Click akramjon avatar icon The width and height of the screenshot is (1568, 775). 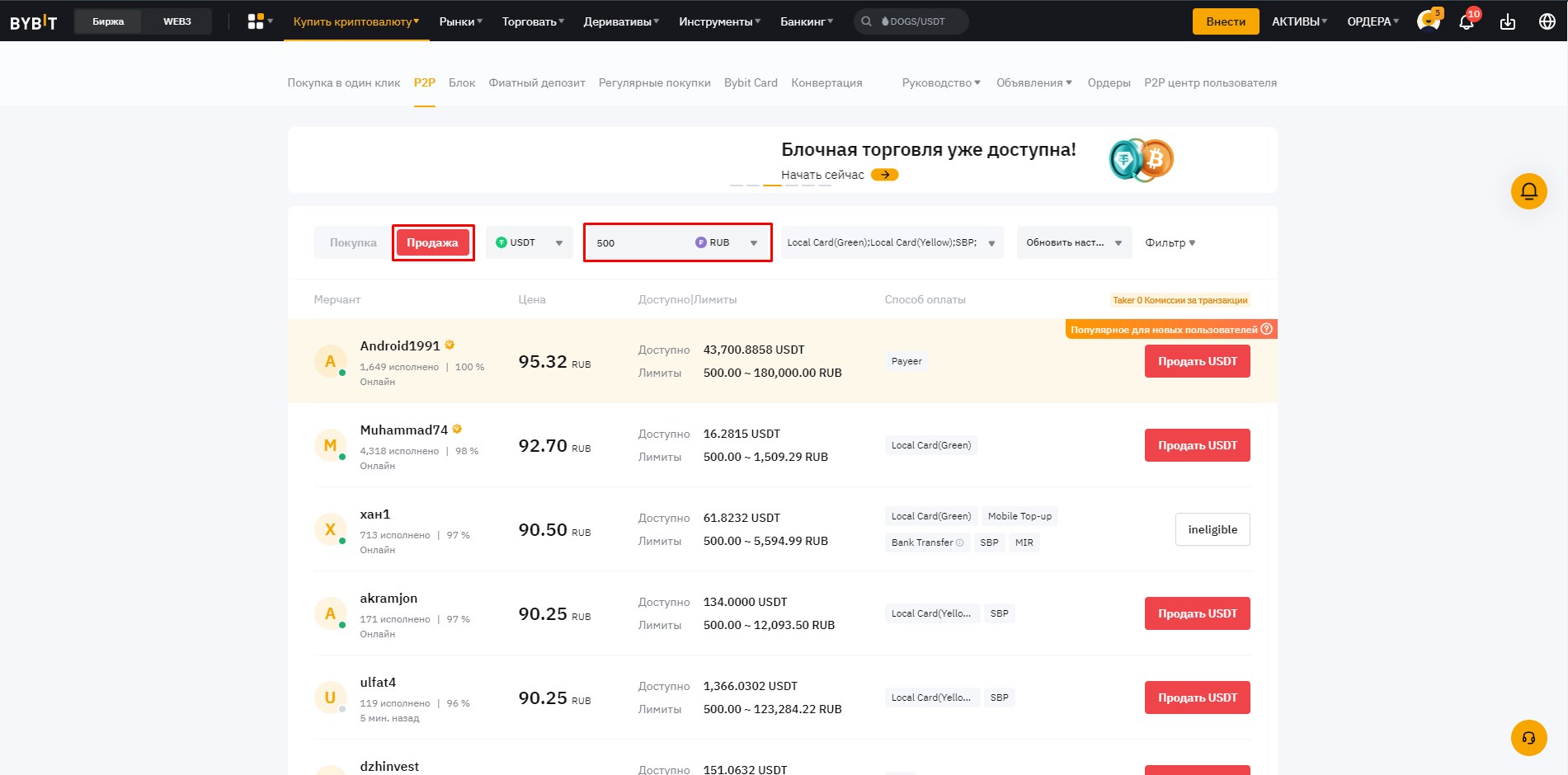(330, 613)
